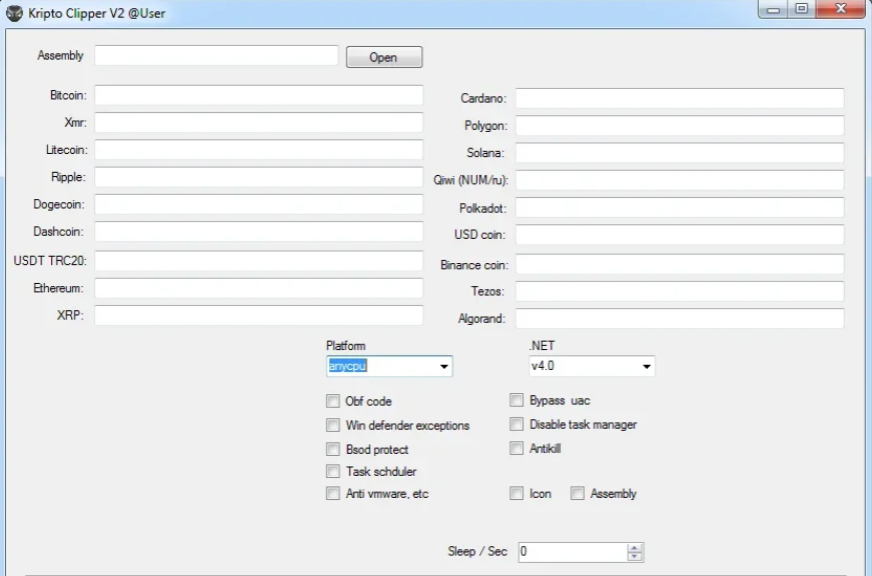Focus the USDT TRC20 field
Image resolution: width=872 pixels, height=576 pixels.
pos(258,261)
